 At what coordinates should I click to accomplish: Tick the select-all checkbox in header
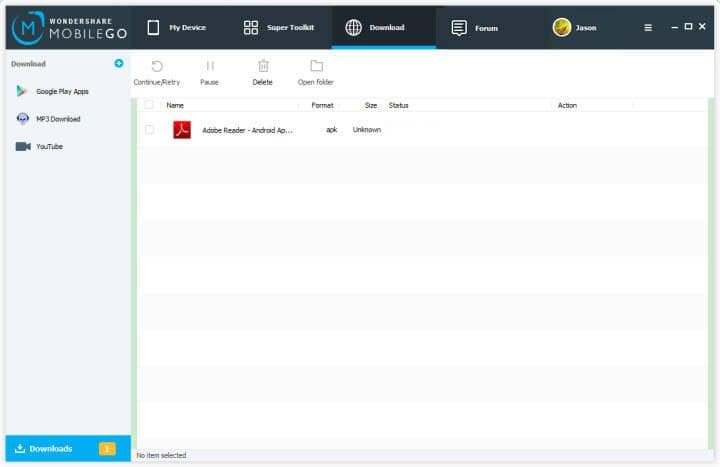click(149, 105)
